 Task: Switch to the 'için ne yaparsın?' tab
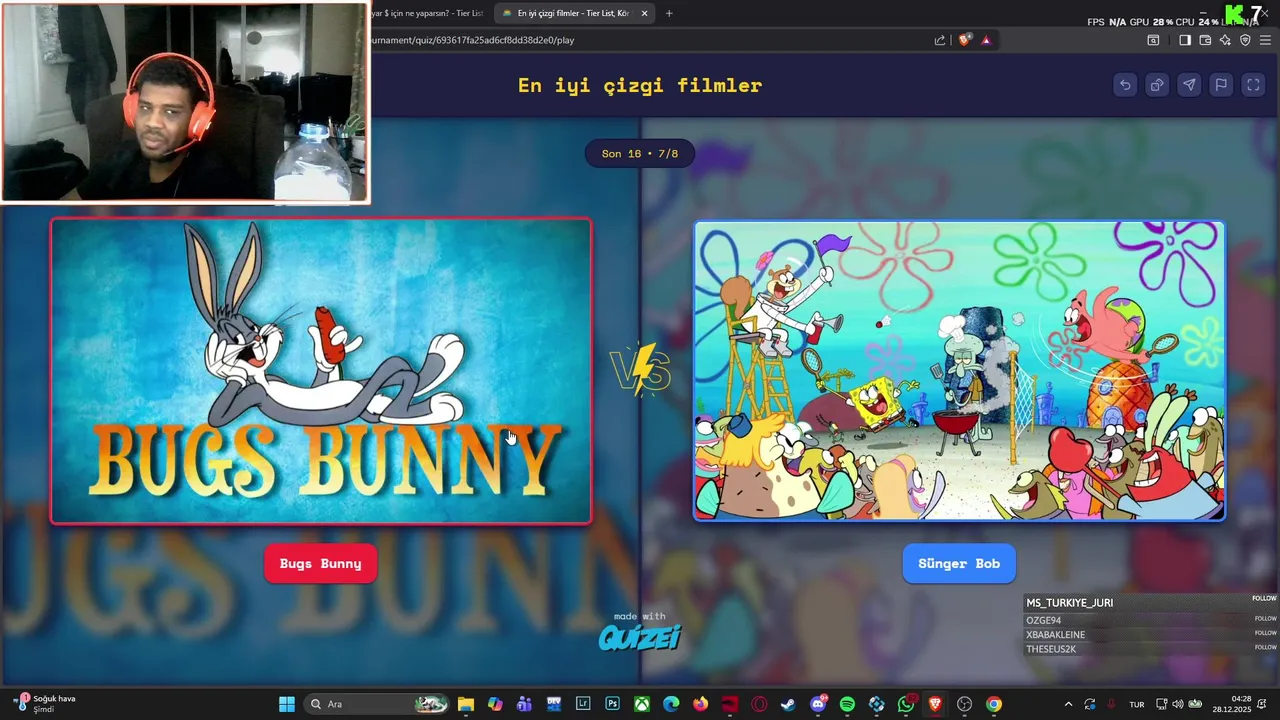(428, 13)
